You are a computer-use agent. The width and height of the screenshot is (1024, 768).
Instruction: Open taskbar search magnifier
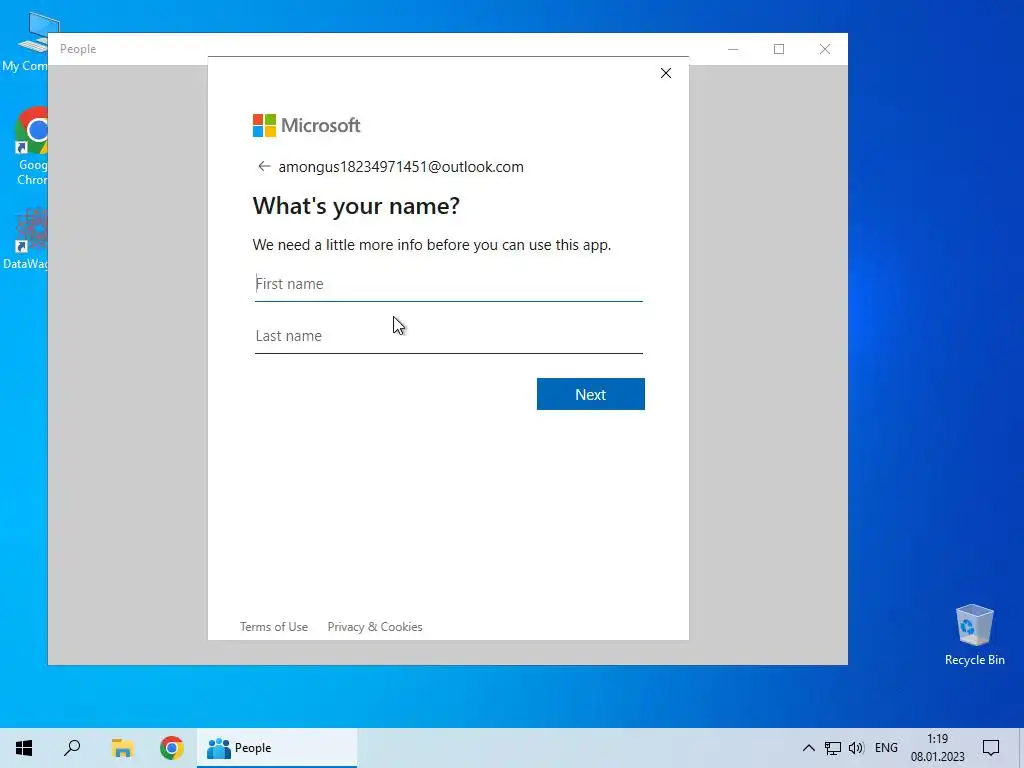pyautogui.click(x=72, y=748)
